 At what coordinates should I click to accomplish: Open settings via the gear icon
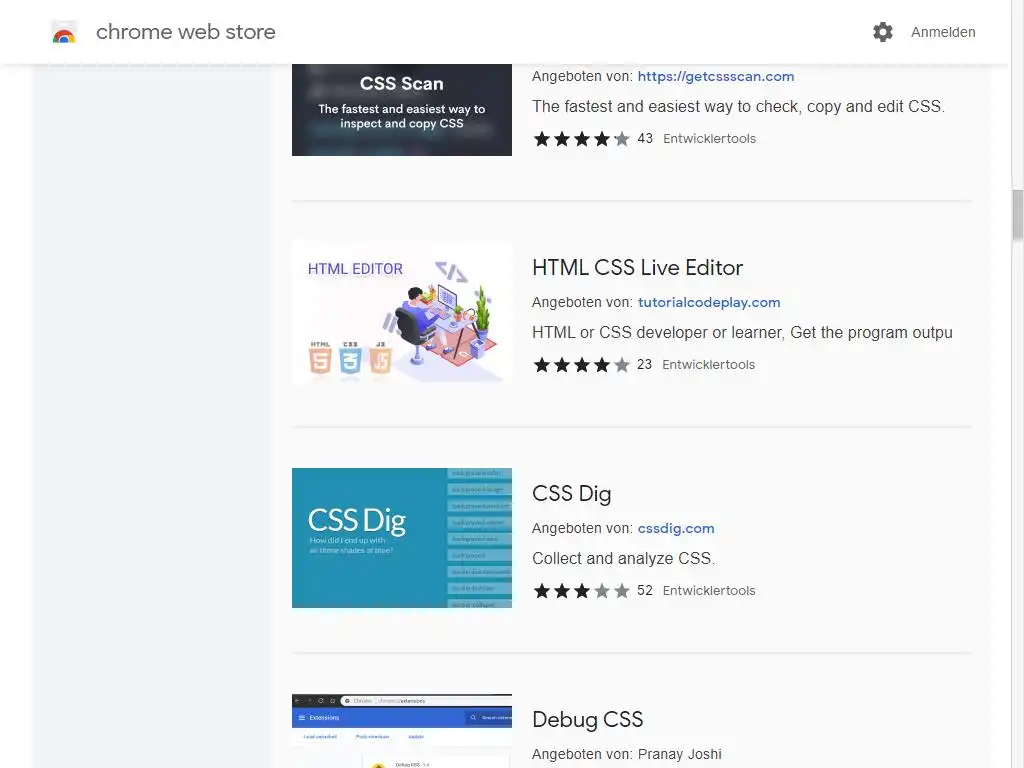click(882, 32)
